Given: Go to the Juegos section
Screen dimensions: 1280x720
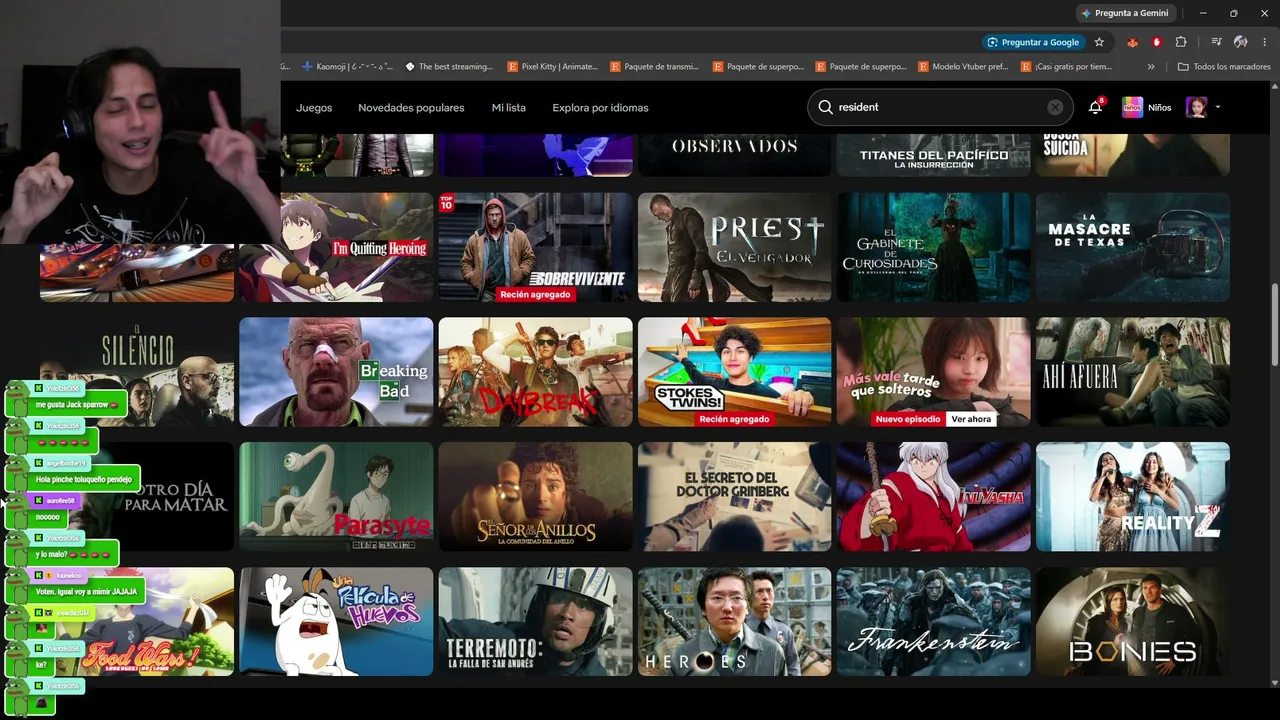Looking at the screenshot, I should (x=314, y=107).
